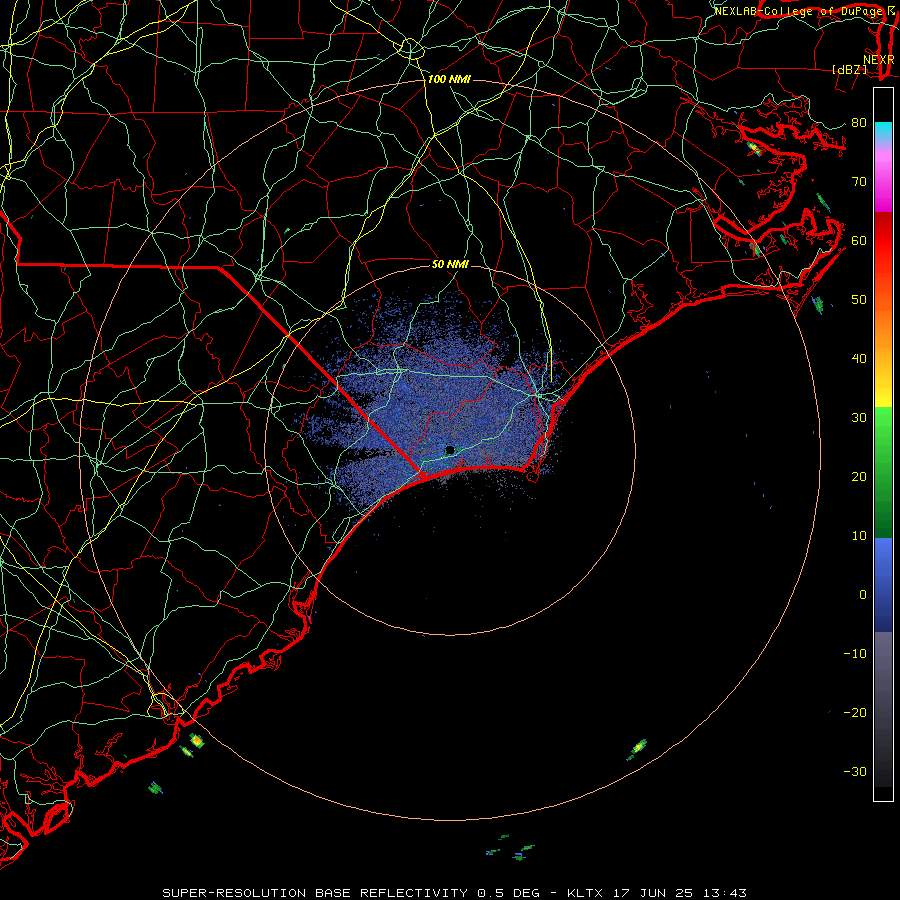
Task: Click the positive 20 value on the dBZ scale
Action: 859,476
